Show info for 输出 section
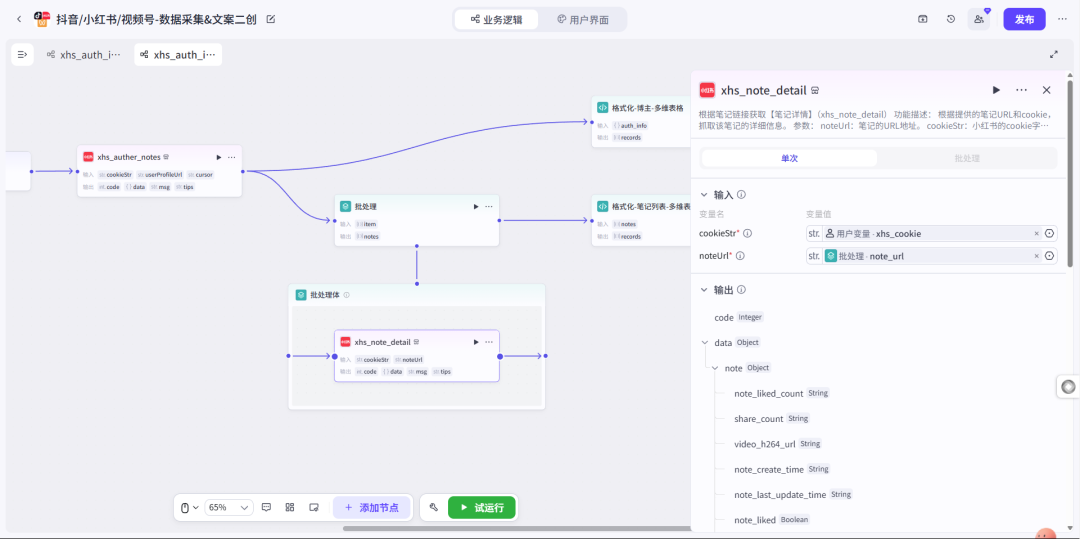 coord(741,290)
